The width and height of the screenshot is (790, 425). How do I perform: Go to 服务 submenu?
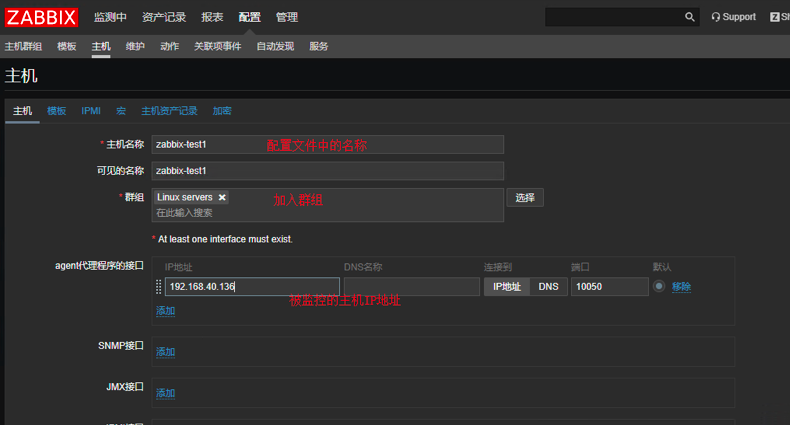318,46
